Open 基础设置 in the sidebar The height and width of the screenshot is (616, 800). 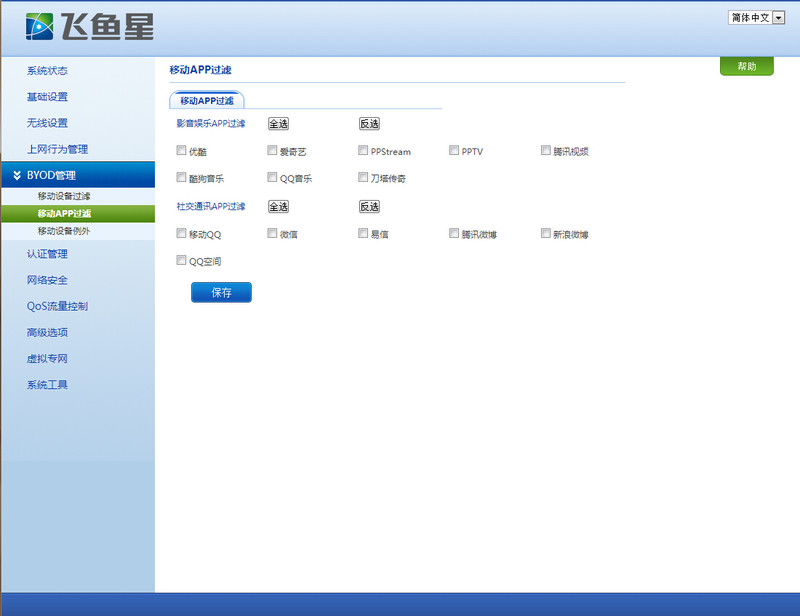[x=47, y=96]
